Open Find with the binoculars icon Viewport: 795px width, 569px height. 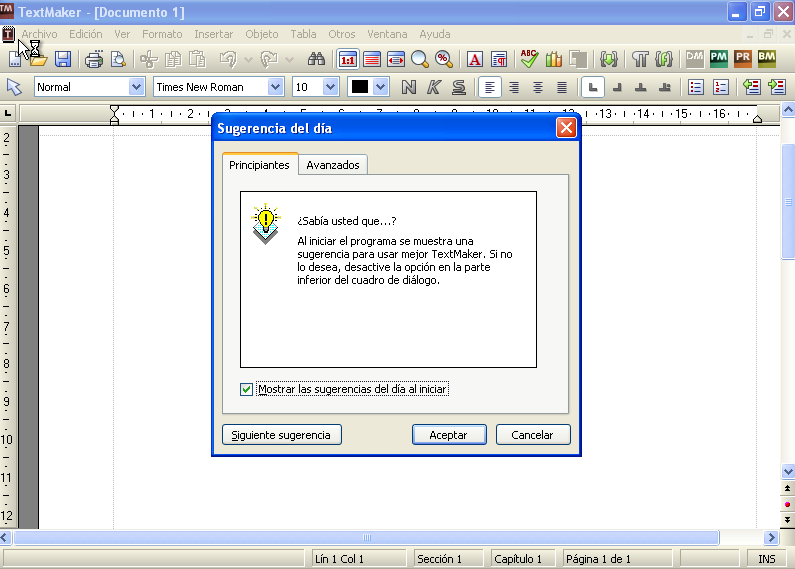317,59
